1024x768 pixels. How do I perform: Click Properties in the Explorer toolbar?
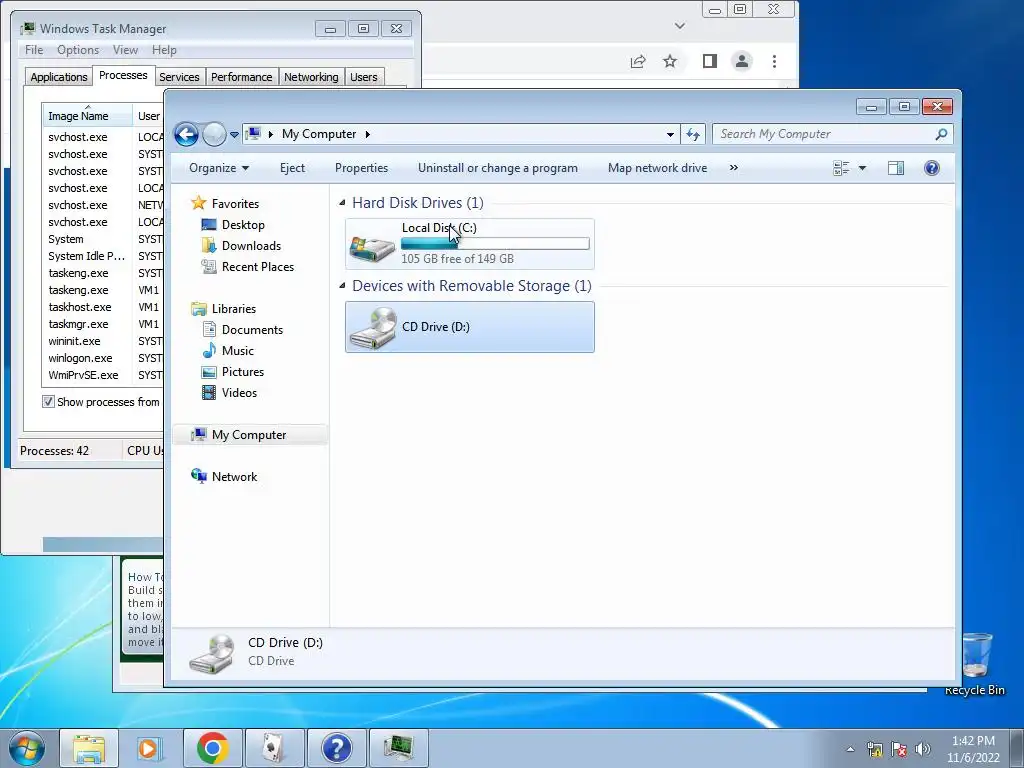(361, 168)
